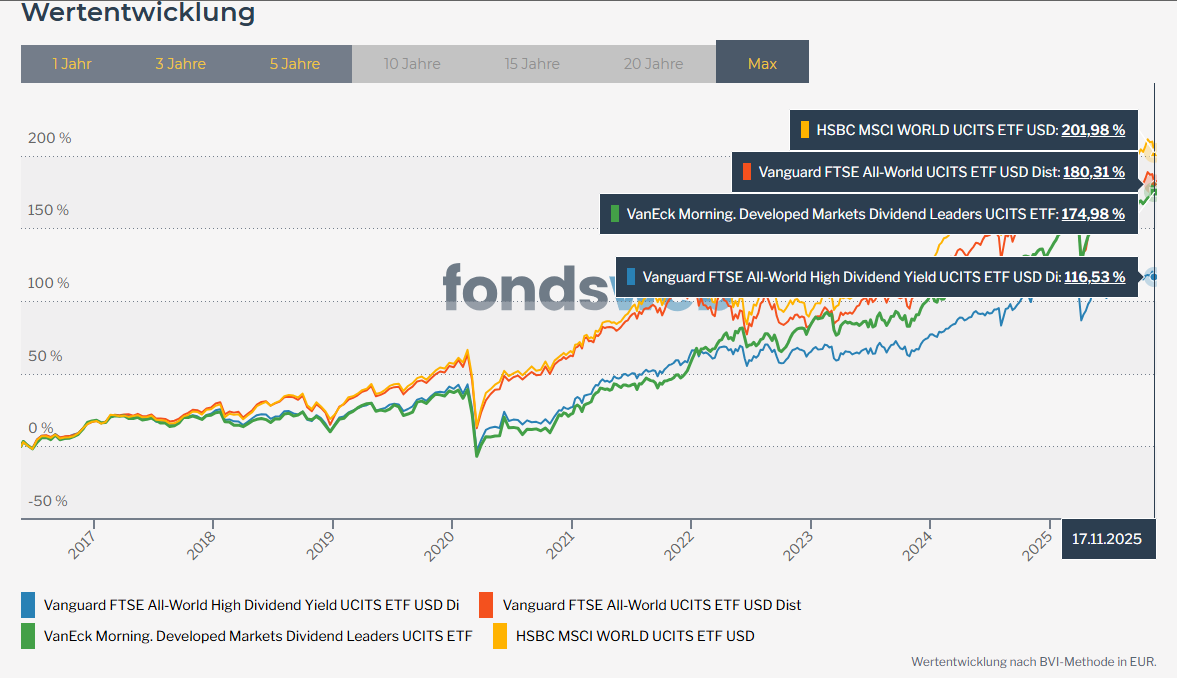Select the 1 Jahr time range tab
Screen dimensions: 1177x678
pyautogui.click(x=72, y=63)
